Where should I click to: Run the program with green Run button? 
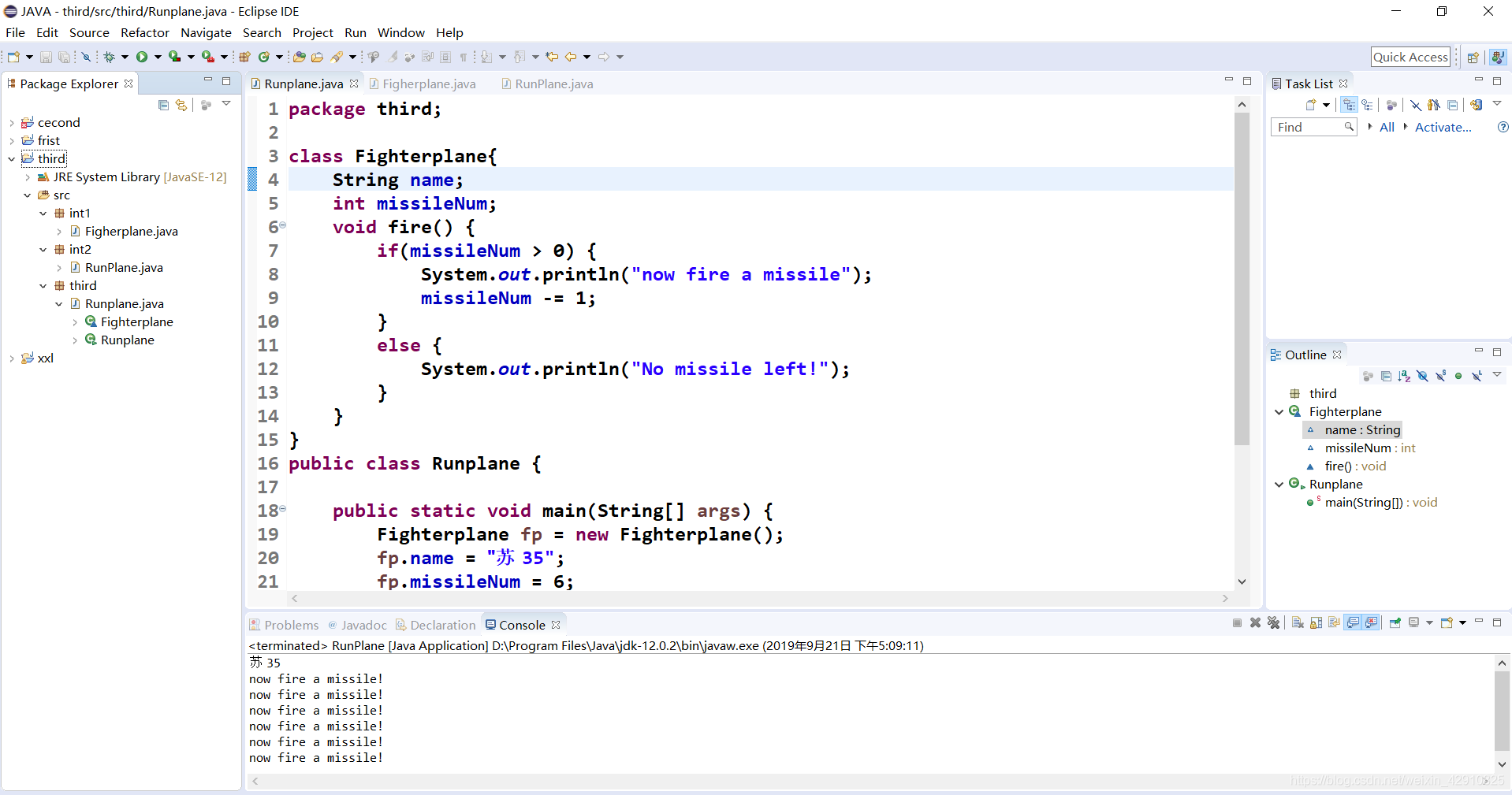pos(142,57)
